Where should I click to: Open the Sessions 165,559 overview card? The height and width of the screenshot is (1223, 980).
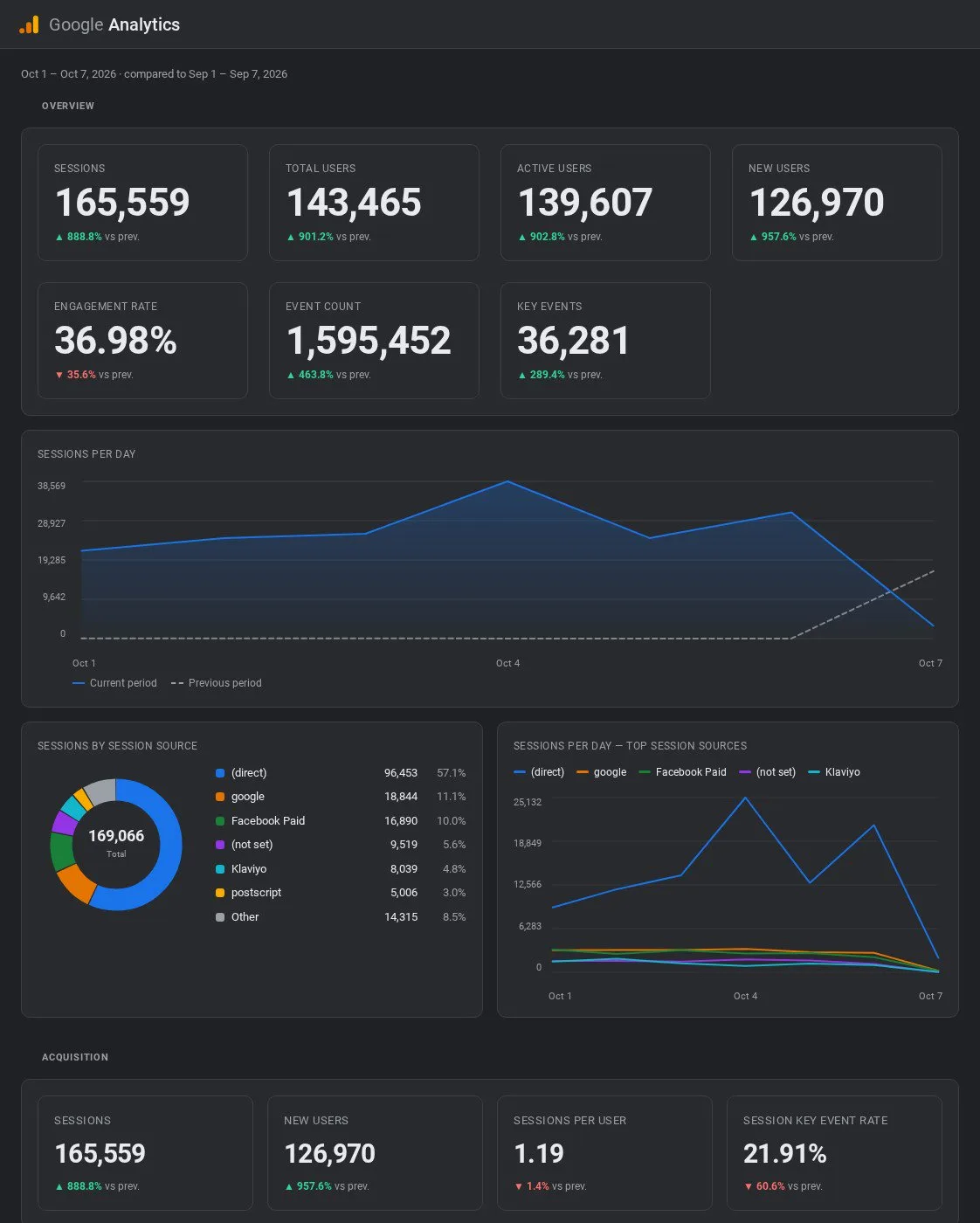click(142, 203)
